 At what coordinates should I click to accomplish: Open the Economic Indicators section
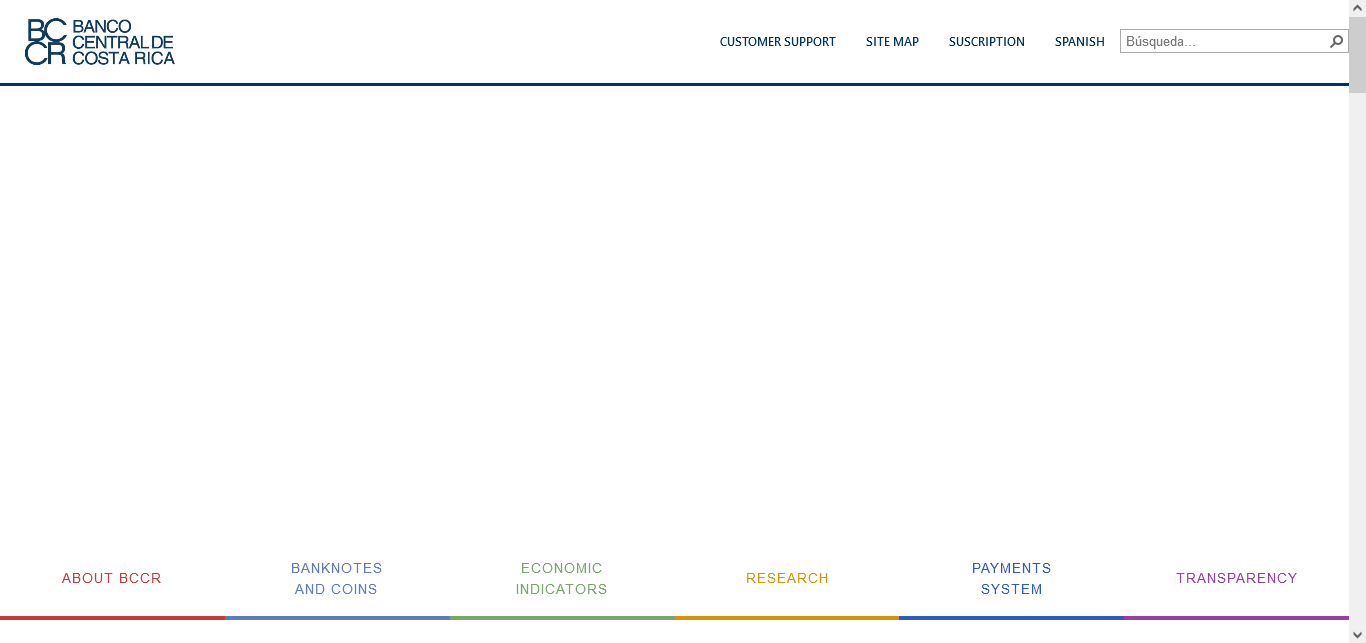(x=561, y=578)
